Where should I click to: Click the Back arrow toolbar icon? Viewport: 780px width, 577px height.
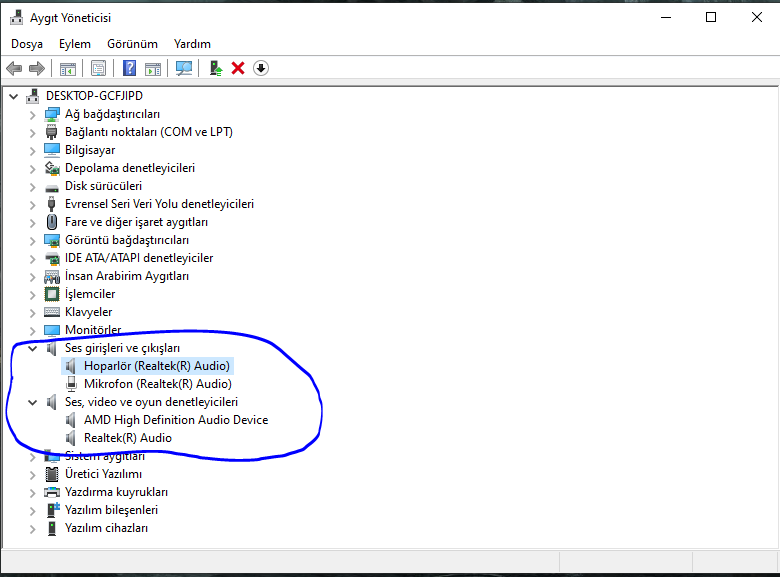point(14,68)
